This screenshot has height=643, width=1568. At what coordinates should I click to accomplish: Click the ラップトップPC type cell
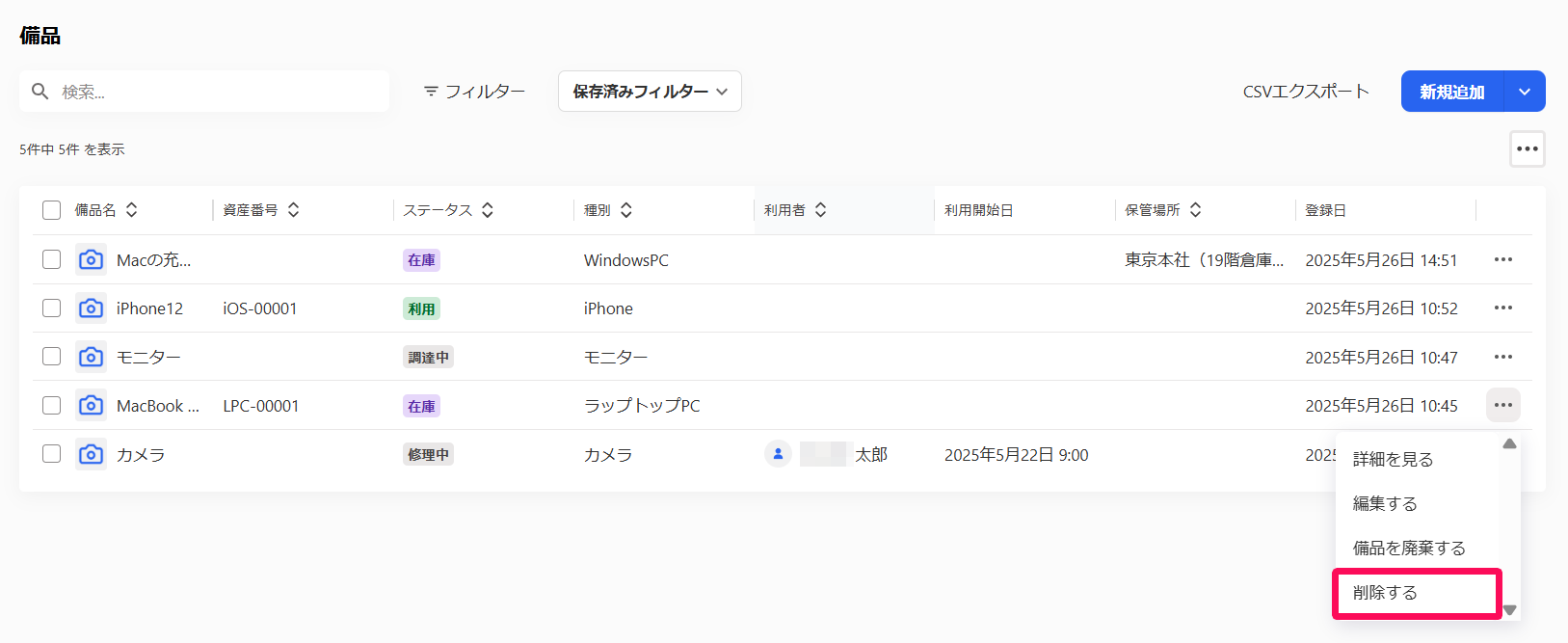642,406
